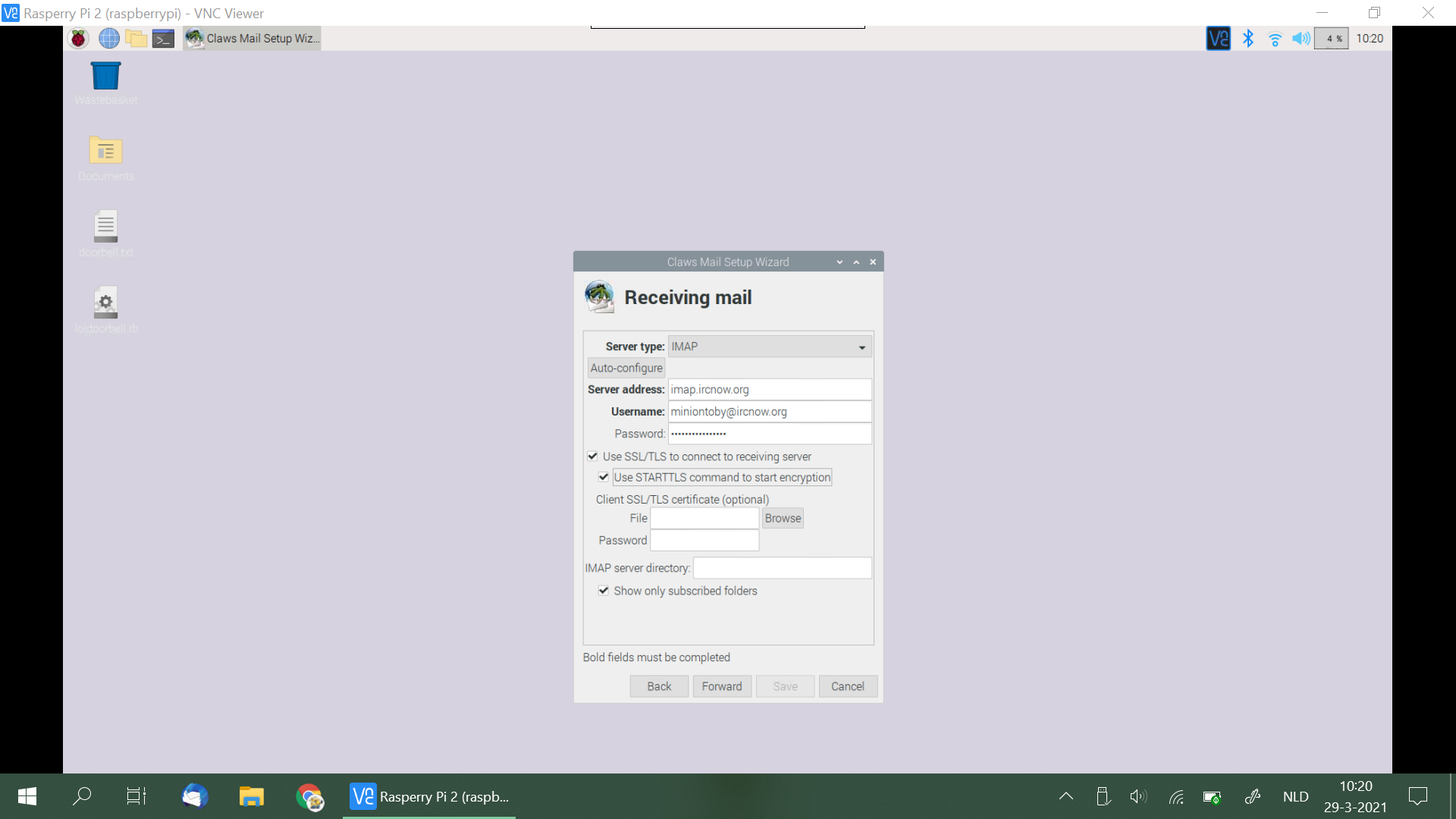Open the Windows notification center
This screenshot has width=1456, height=819.
[1418, 796]
